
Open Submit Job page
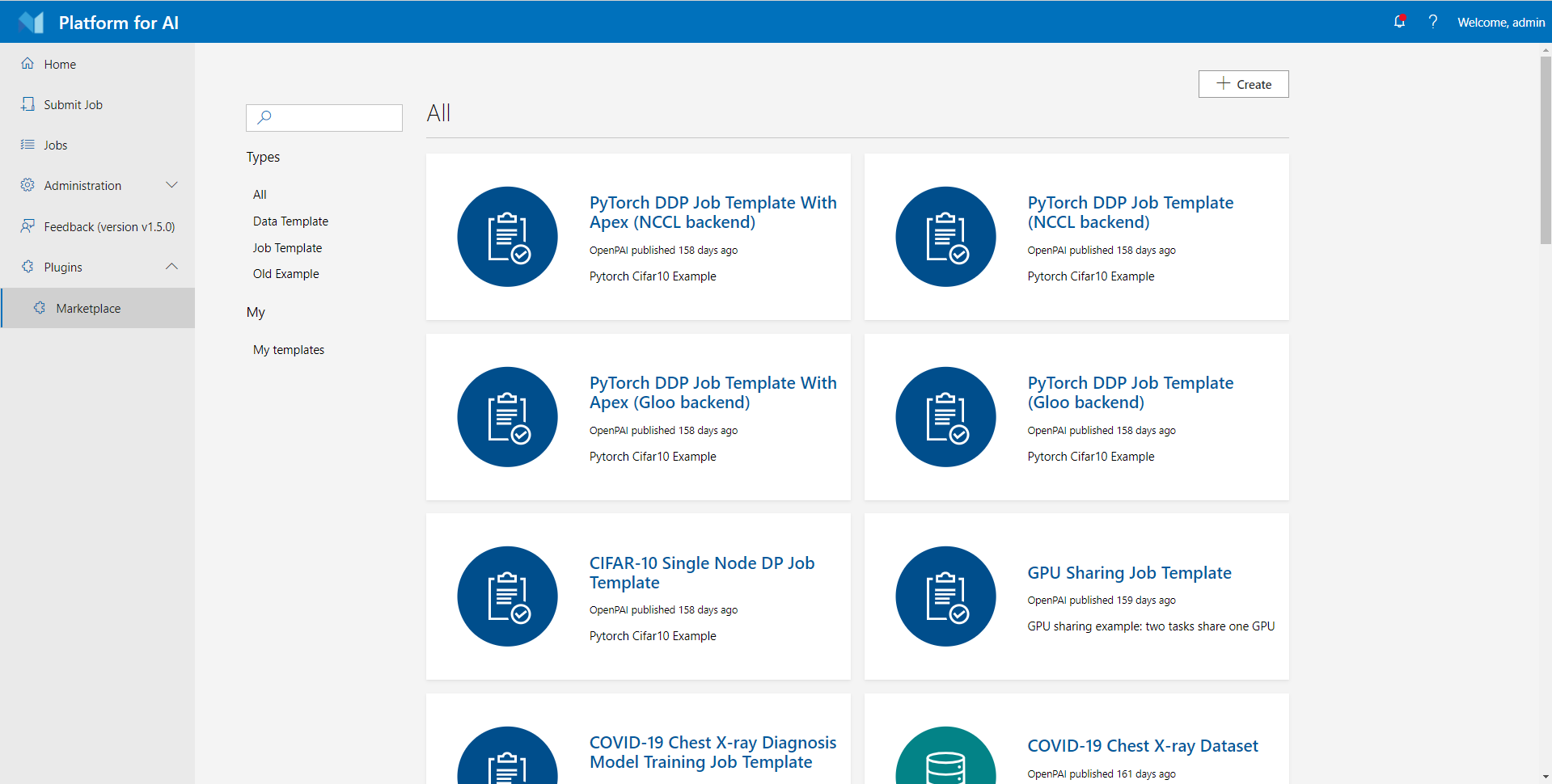point(97,104)
